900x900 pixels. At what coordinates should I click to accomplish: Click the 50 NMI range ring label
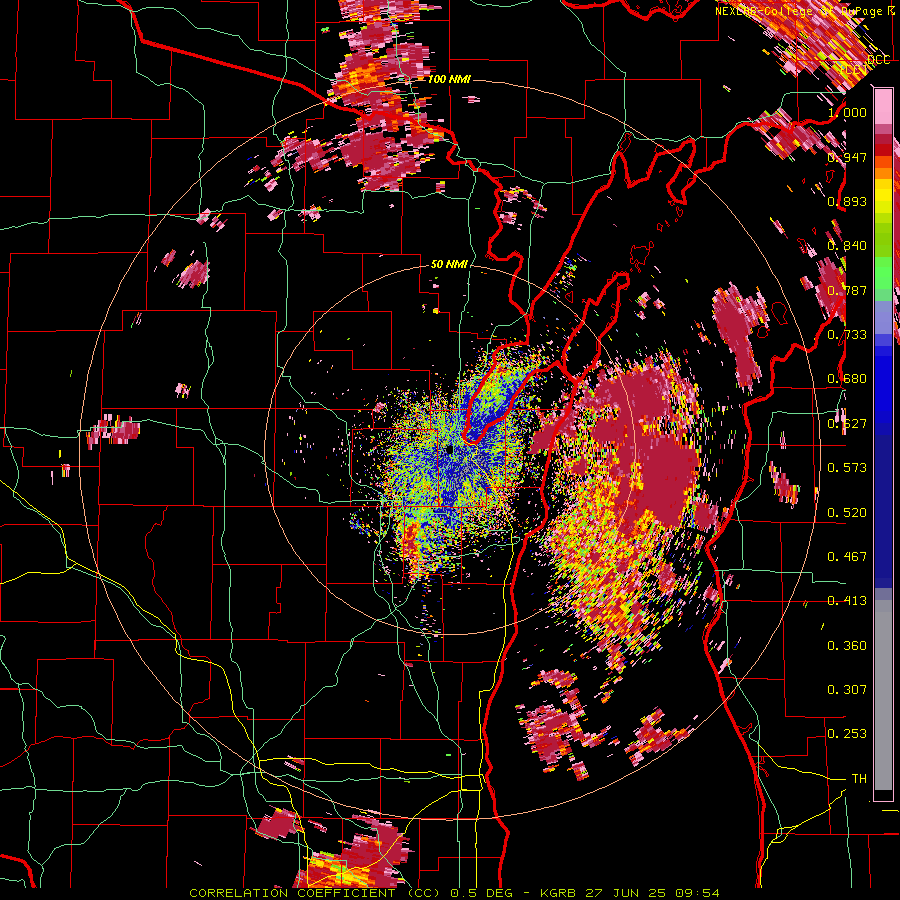[x=449, y=265]
